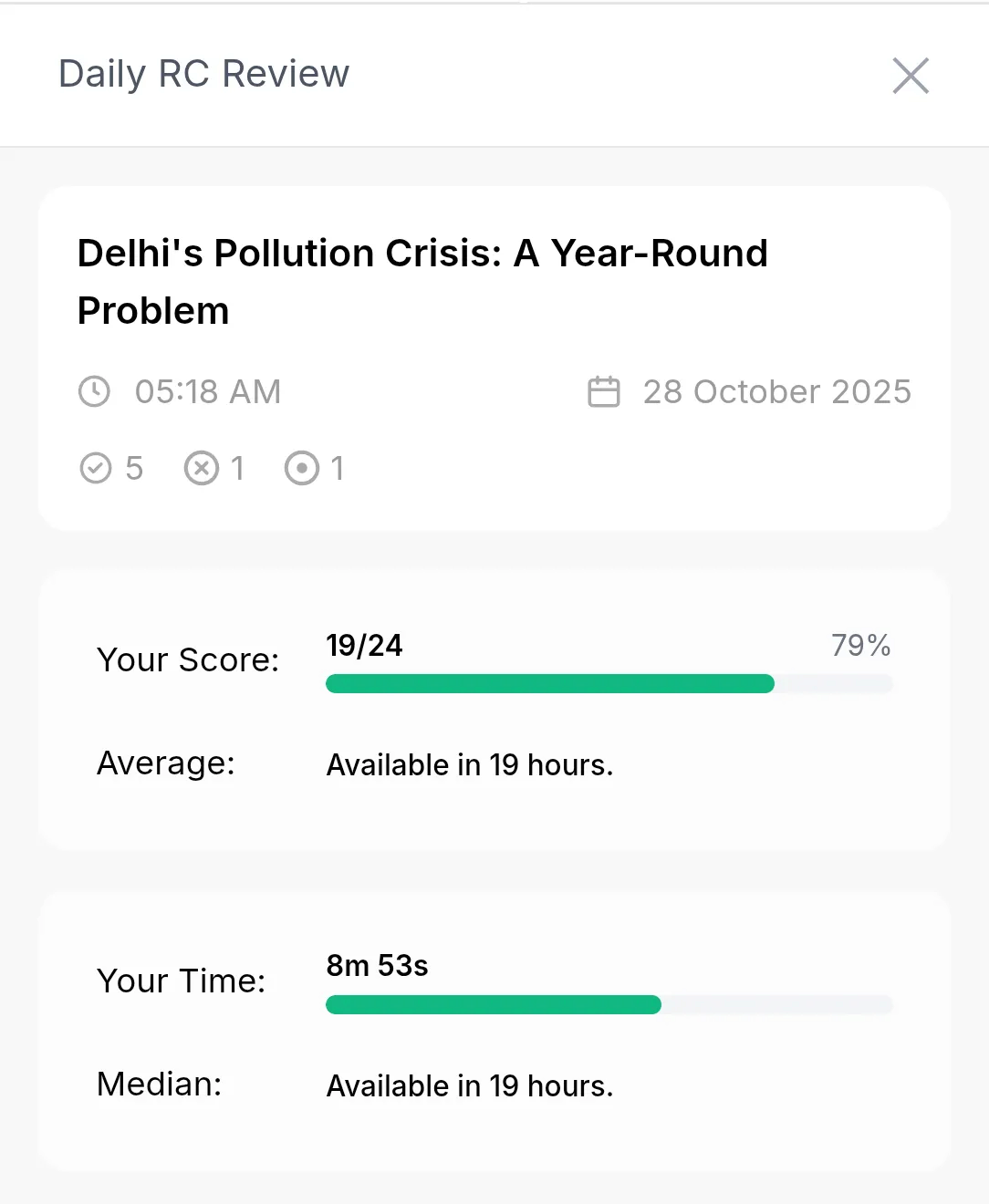Click the Daily RC Review heading

click(x=204, y=74)
